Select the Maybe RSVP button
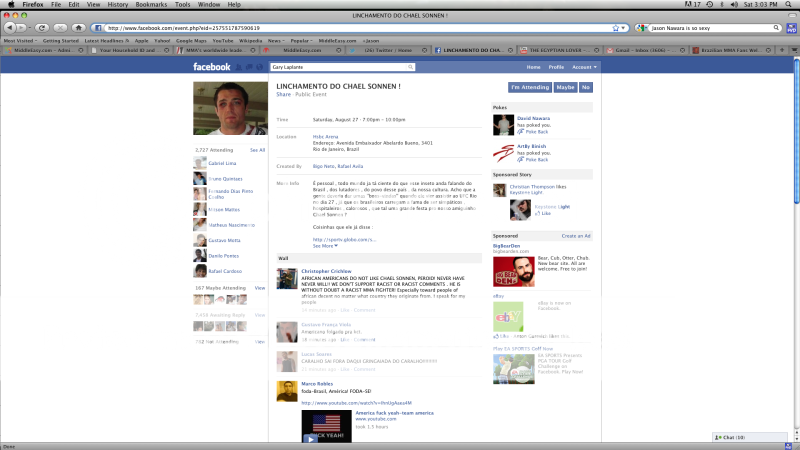The height and width of the screenshot is (450, 800). tap(566, 88)
